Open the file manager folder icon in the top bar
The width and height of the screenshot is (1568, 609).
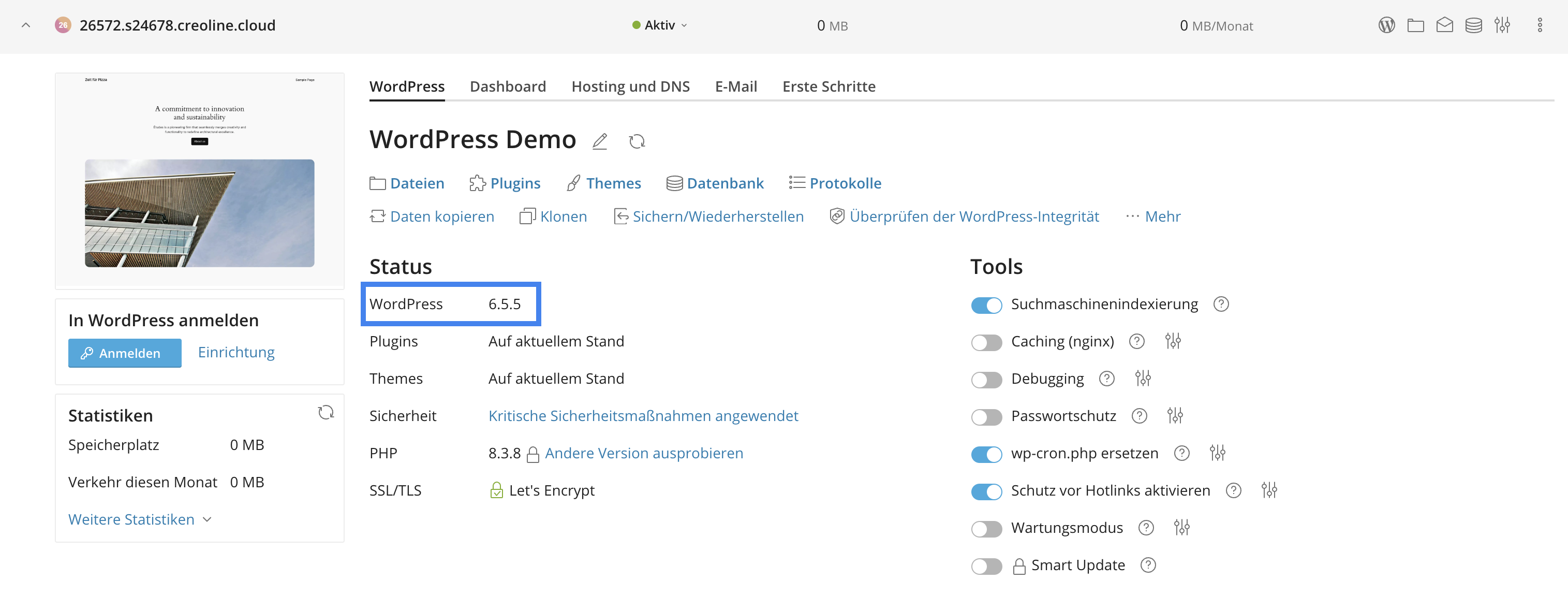pyautogui.click(x=1415, y=25)
